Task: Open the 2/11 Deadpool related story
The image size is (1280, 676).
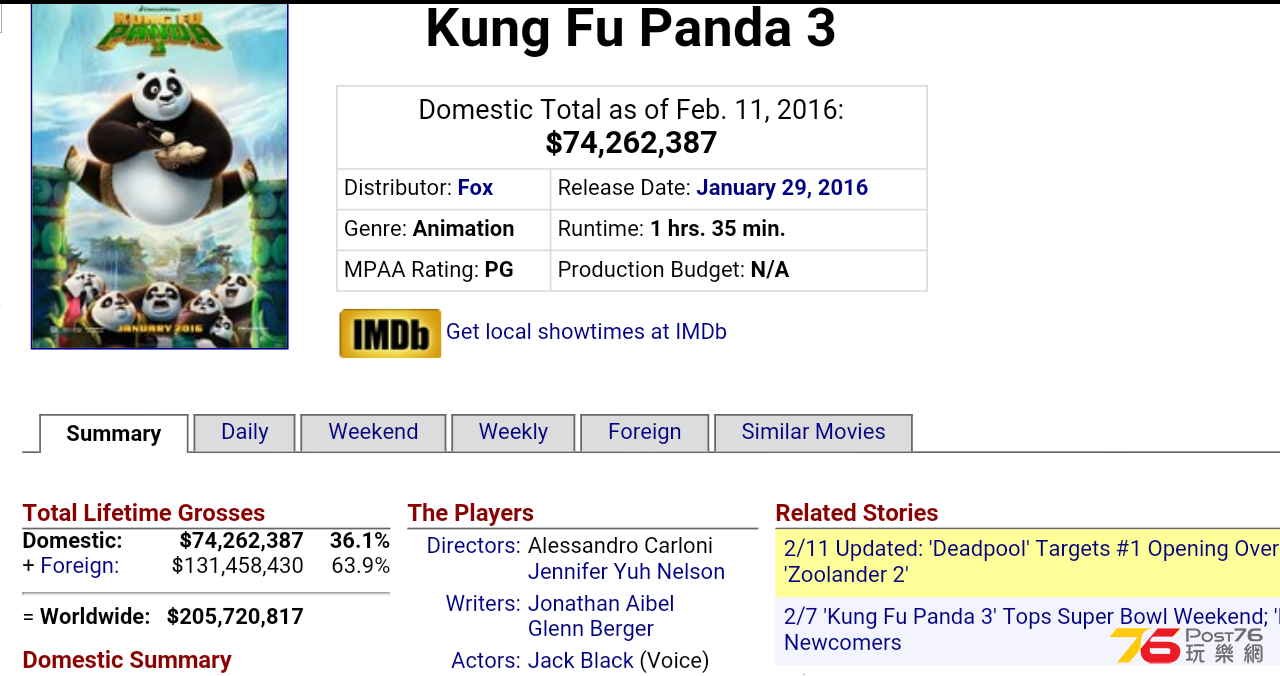Action: click(x=1031, y=562)
